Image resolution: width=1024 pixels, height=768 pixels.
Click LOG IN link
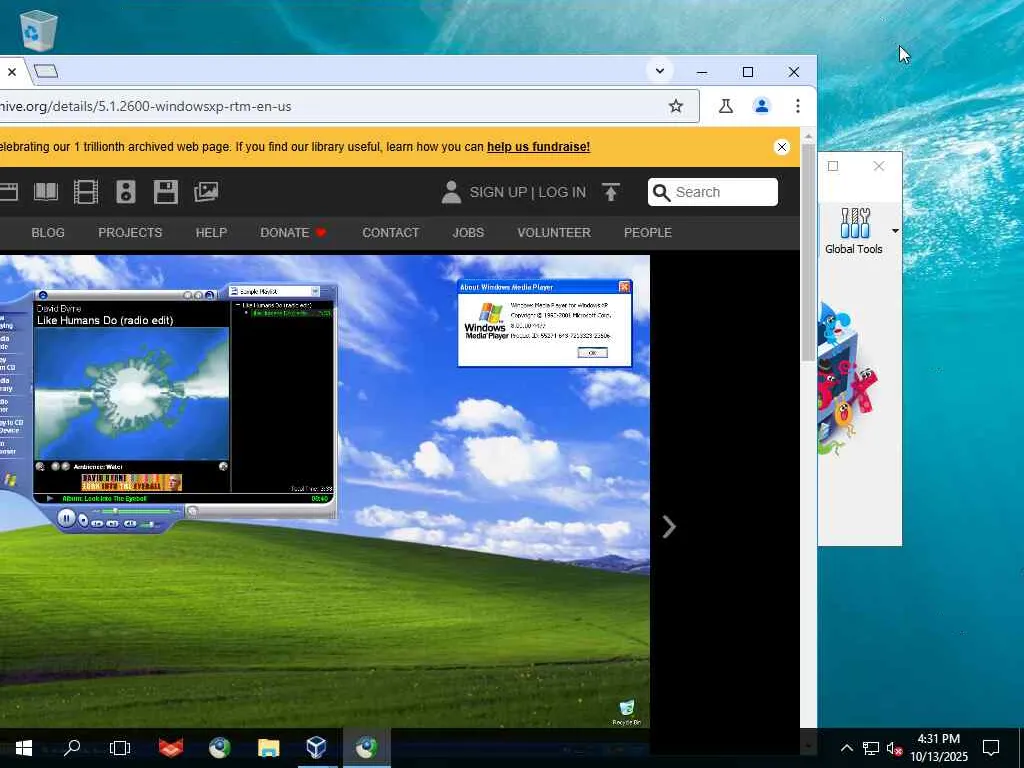pyautogui.click(x=562, y=192)
